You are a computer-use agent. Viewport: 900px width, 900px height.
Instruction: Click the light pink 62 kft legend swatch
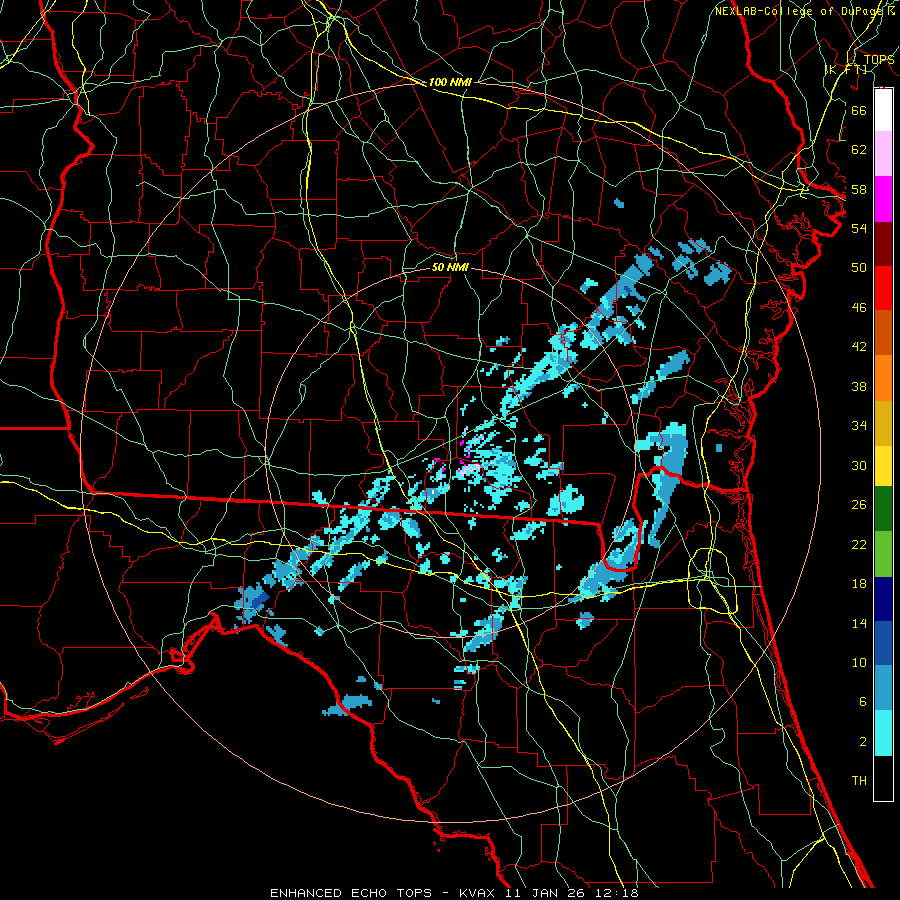tap(883, 154)
